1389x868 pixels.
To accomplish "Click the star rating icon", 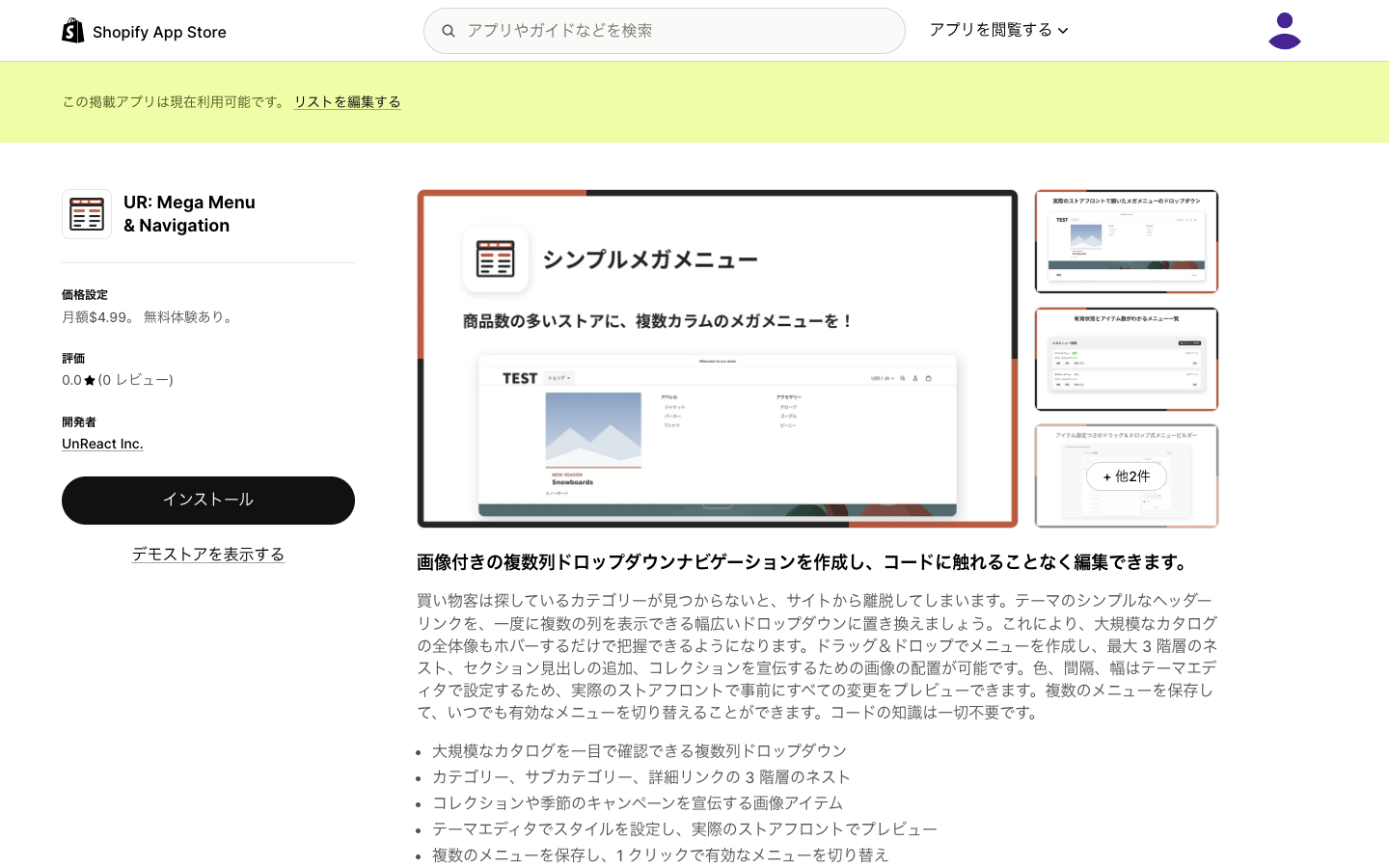I will pyautogui.click(x=90, y=380).
